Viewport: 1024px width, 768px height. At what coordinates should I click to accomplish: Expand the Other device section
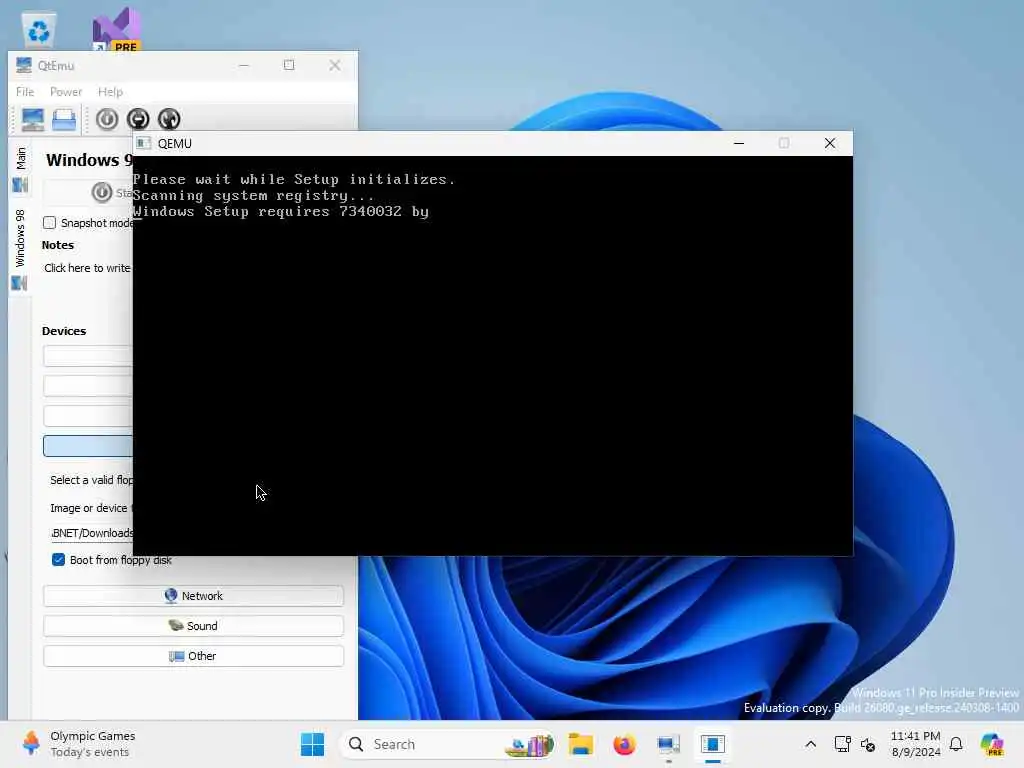pyautogui.click(x=193, y=656)
